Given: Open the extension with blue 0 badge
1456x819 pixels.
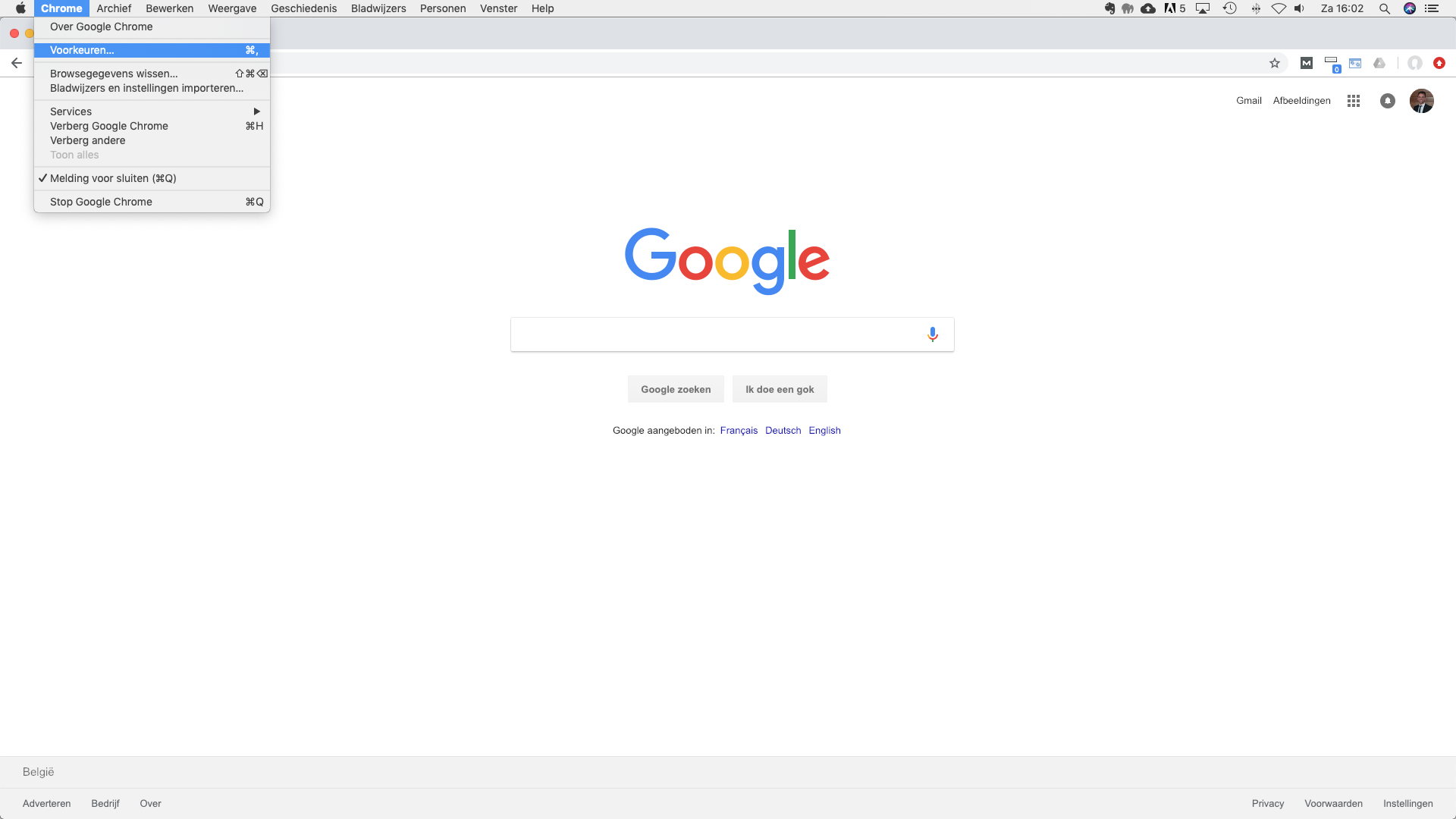Looking at the screenshot, I should point(1332,64).
